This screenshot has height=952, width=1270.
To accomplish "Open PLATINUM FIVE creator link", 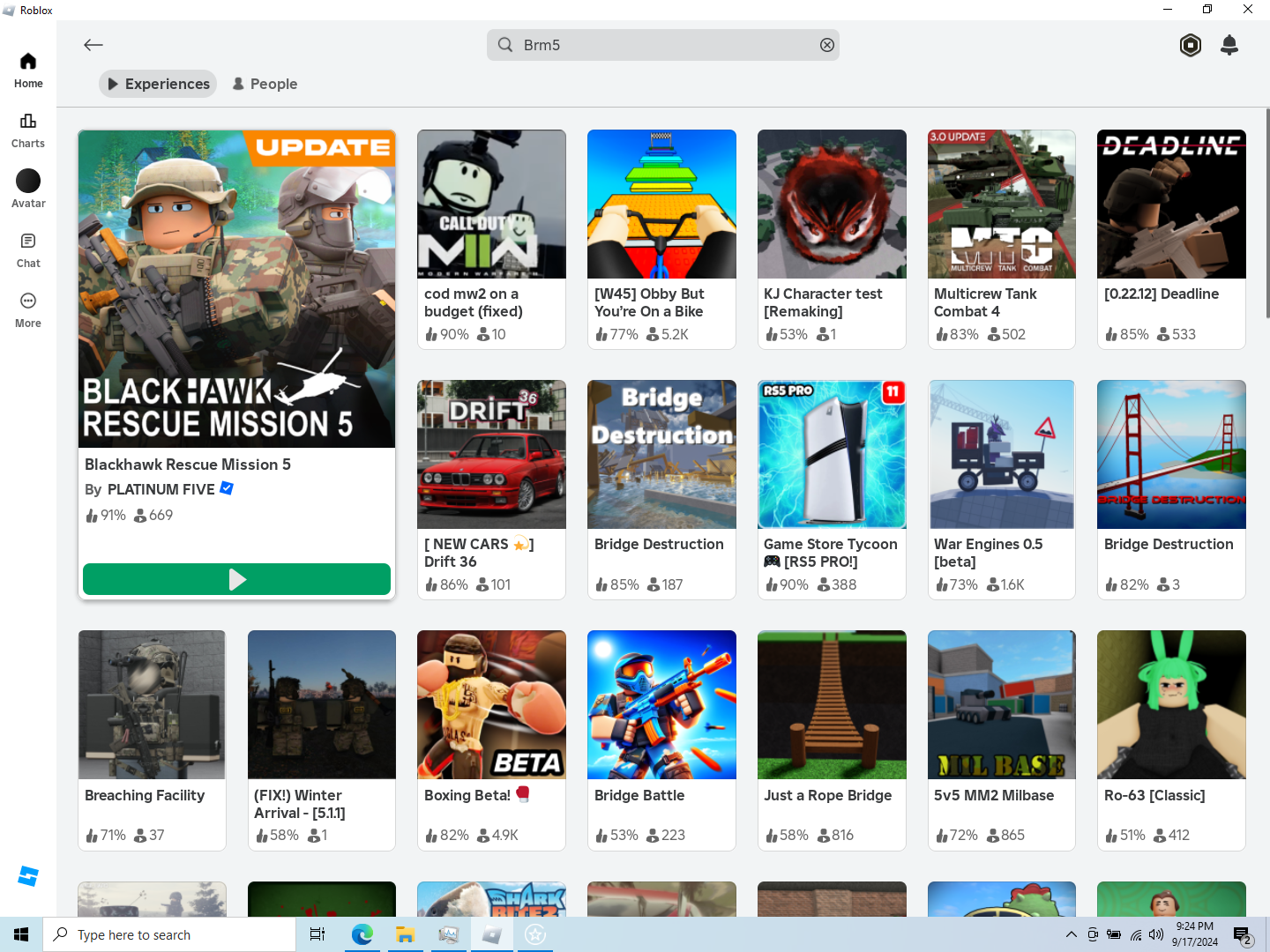I will (x=161, y=489).
